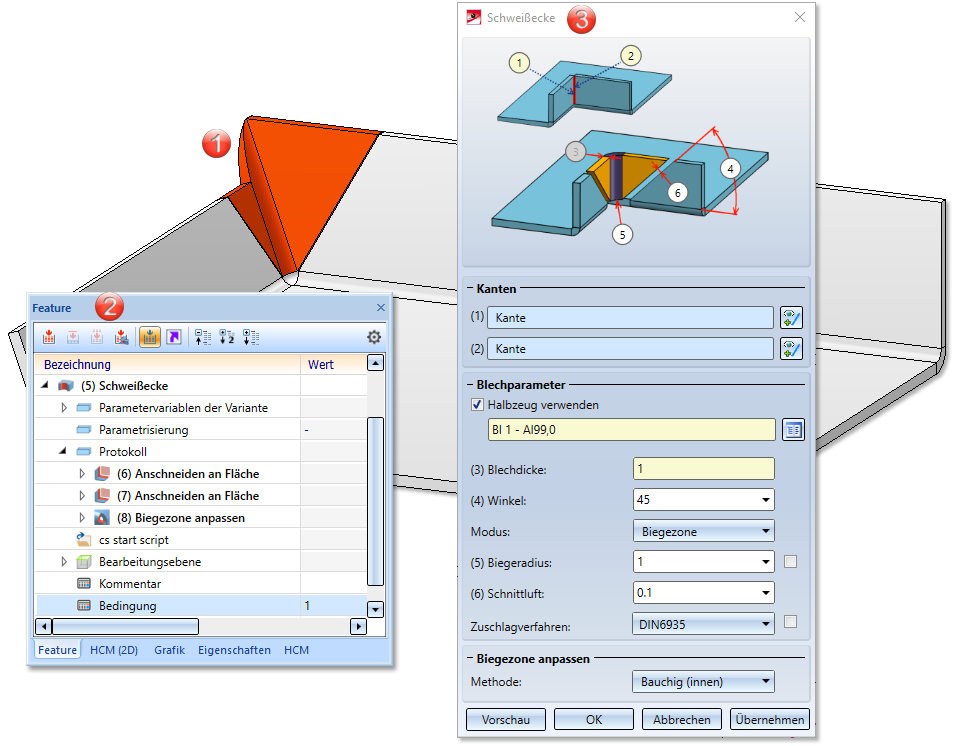The width and height of the screenshot is (970, 746).
Task: Click the first red recalculate feature toolbar icon
Action: coord(49,337)
